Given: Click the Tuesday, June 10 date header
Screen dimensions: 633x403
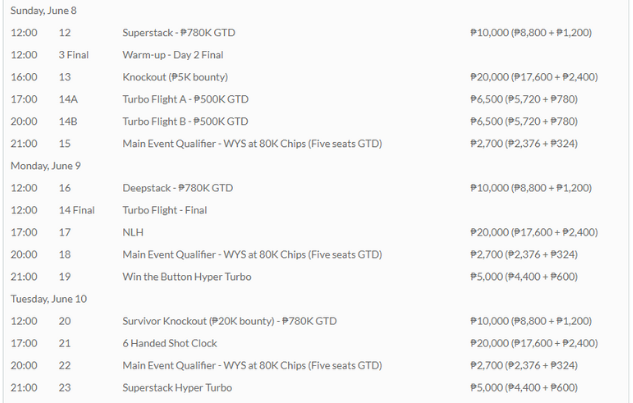Looking at the screenshot, I should coord(48,298).
